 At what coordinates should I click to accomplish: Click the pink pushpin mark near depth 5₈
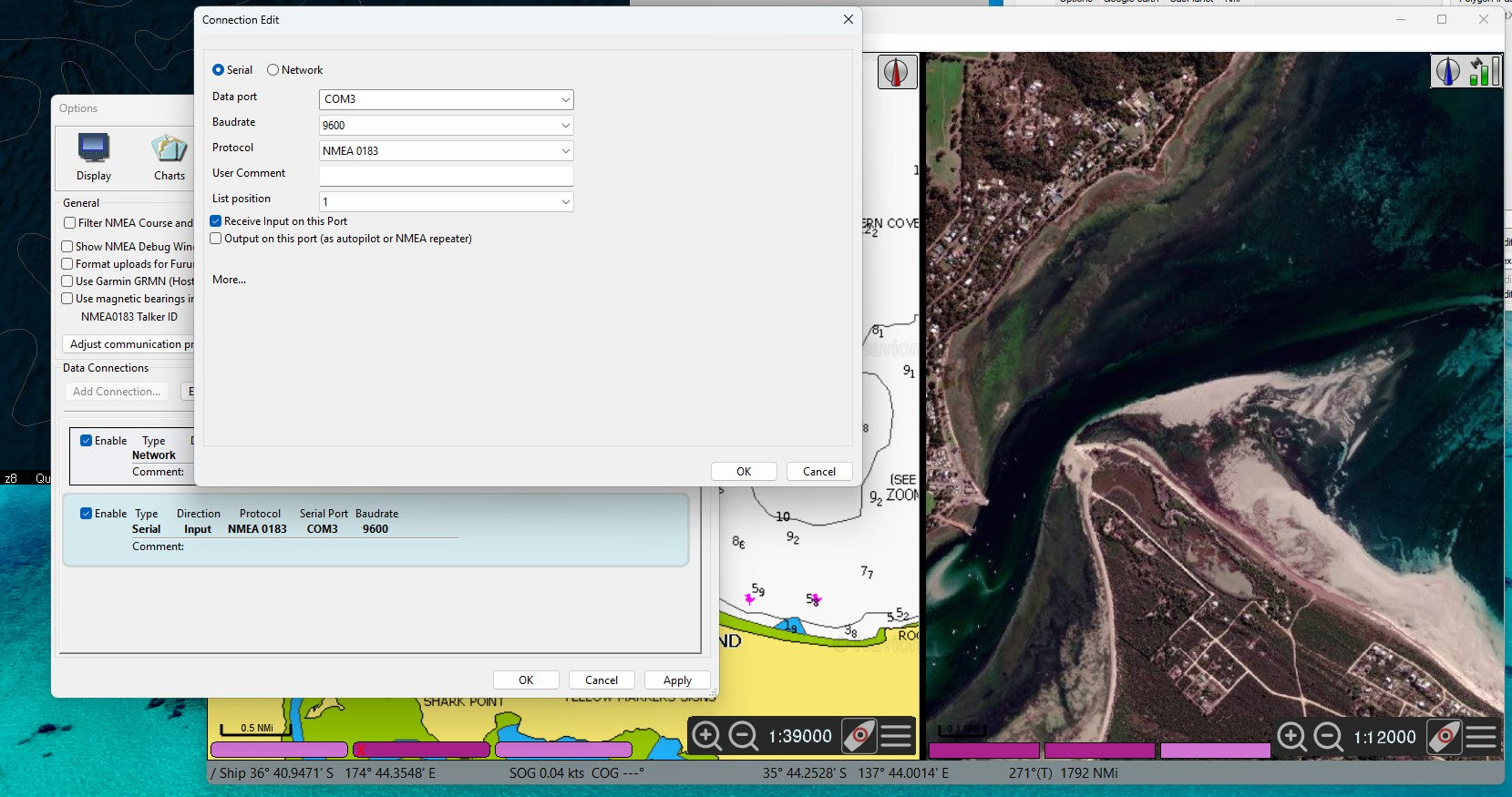point(816,599)
